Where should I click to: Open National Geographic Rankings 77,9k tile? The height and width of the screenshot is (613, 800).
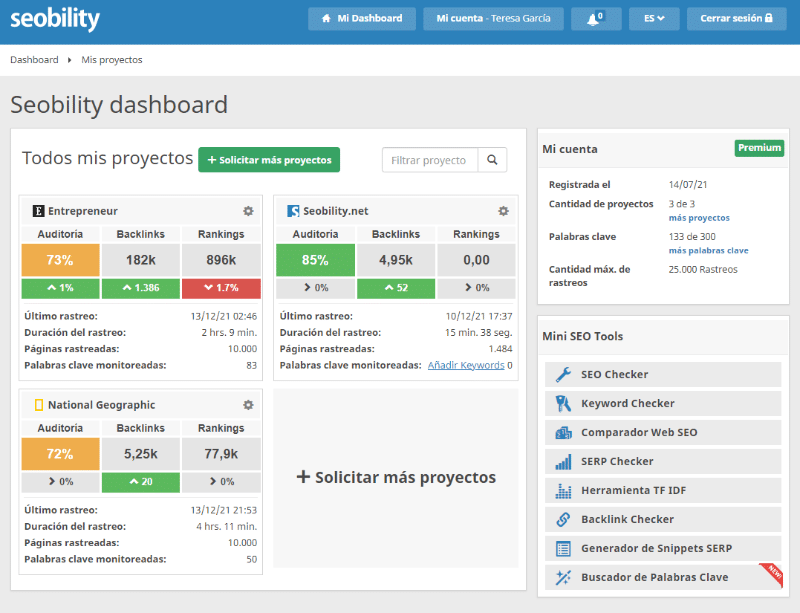(221, 454)
